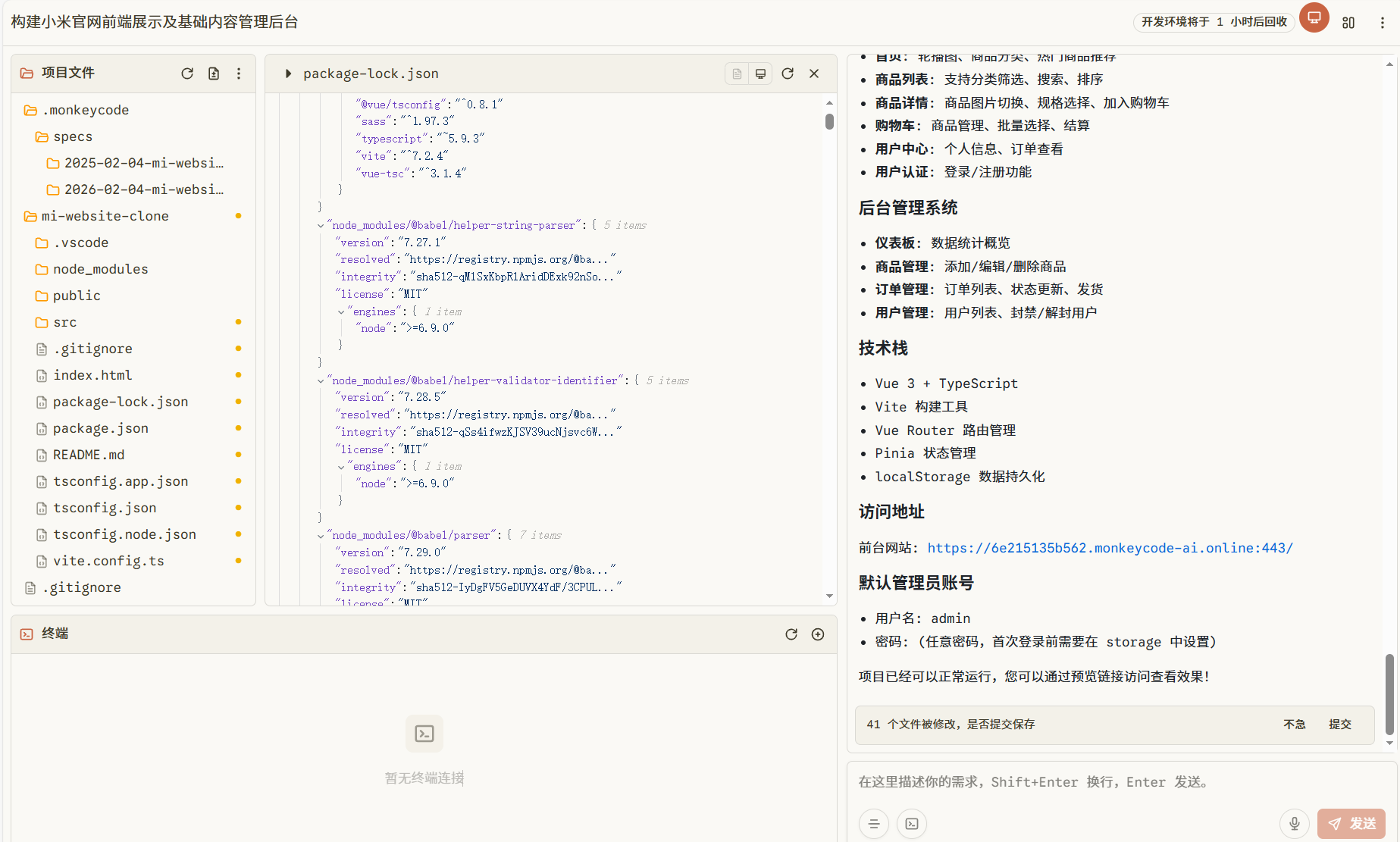
Task: Refresh the 项目文件 file tree
Action: click(x=187, y=73)
